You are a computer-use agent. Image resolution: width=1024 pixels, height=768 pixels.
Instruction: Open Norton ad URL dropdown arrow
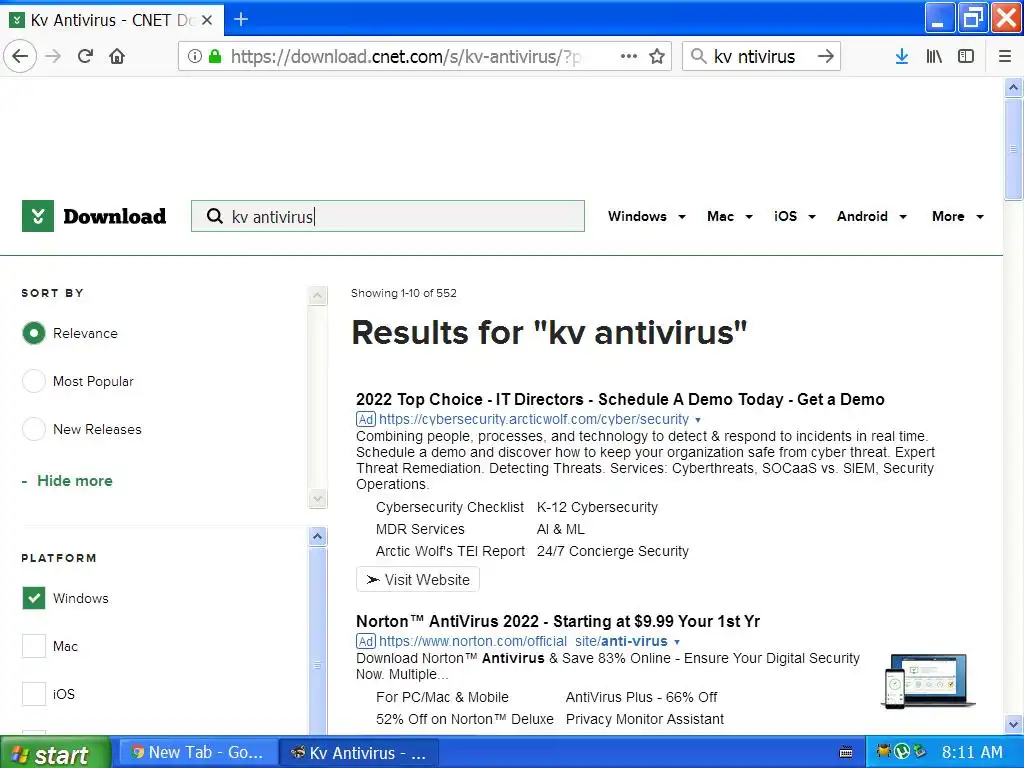tap(677, 642)
